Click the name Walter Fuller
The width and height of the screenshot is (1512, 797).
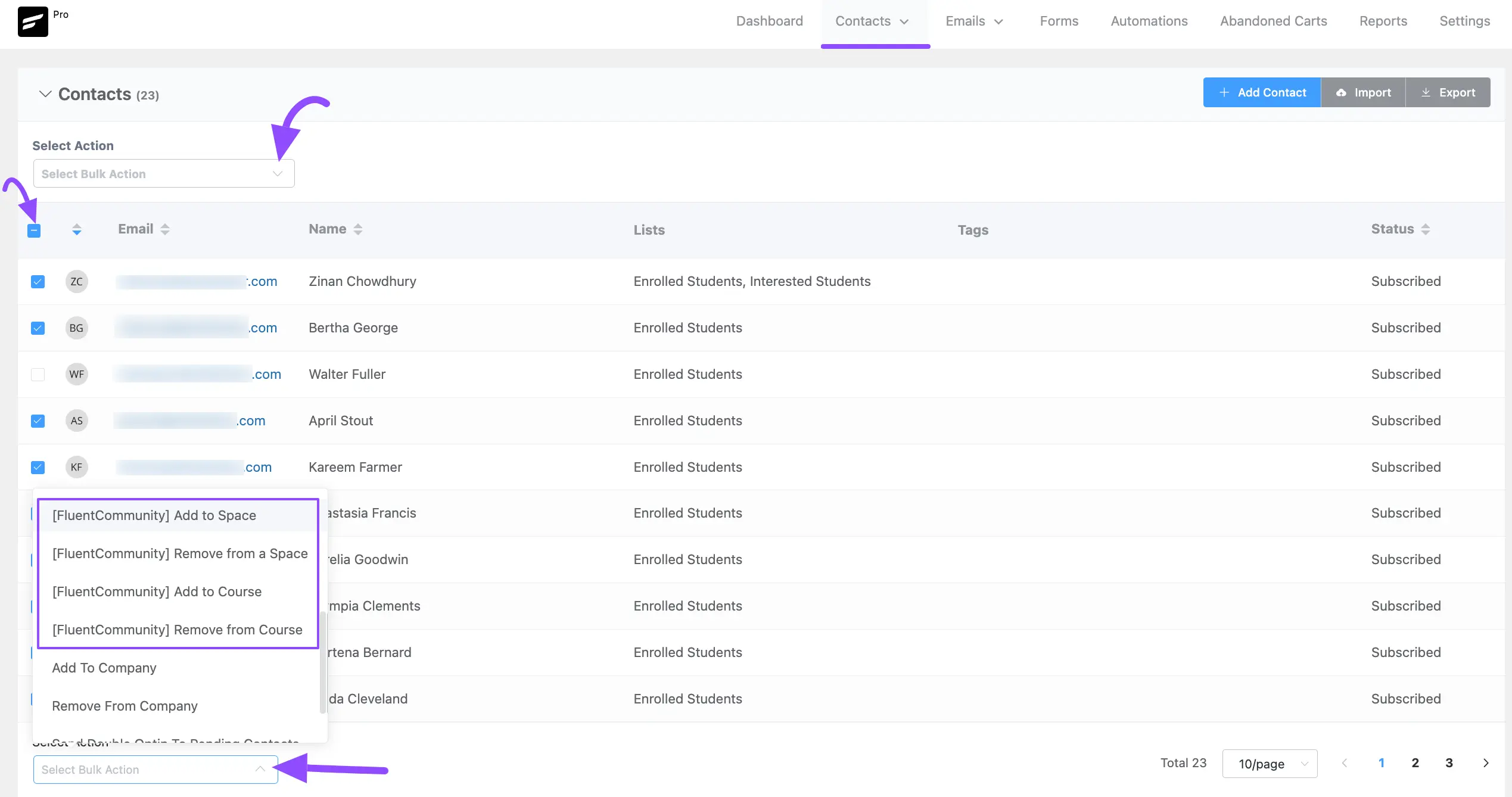347,374
